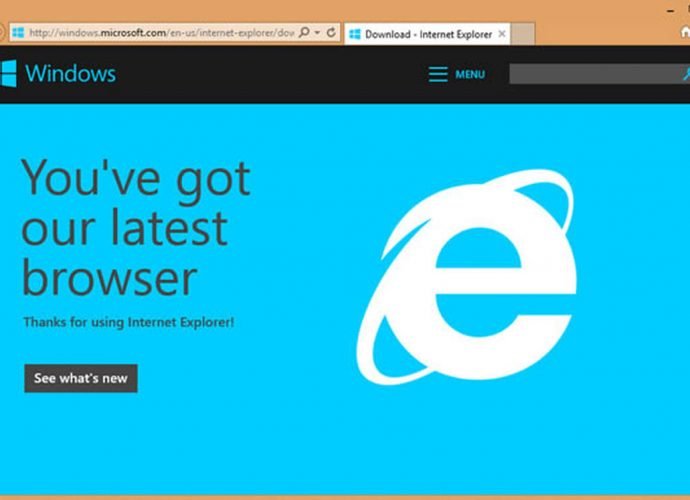Select the Download - Internet Explorer tab
Screen dimensions: 690x500
coord(427,34)
